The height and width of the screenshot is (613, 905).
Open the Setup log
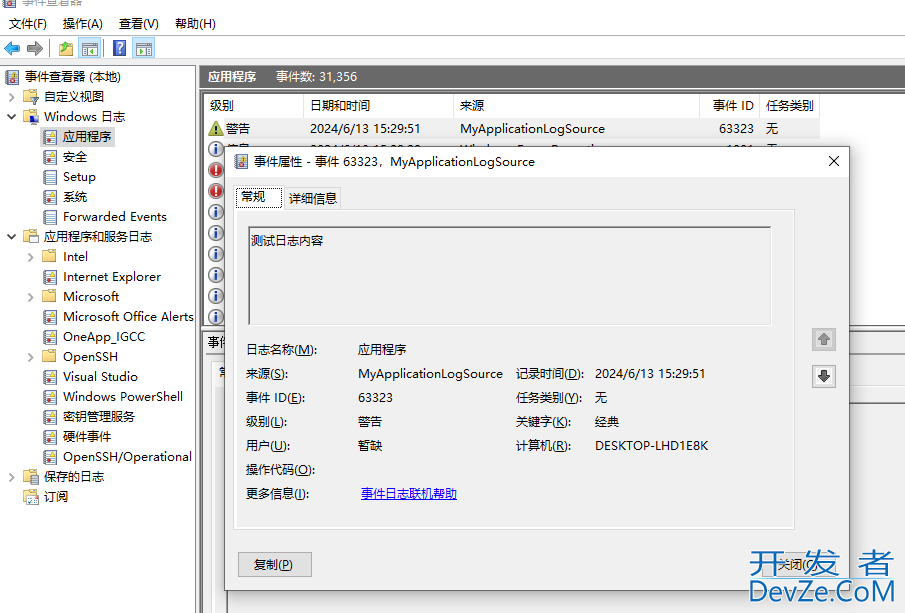pyautogui.click(x=79, y=177)
